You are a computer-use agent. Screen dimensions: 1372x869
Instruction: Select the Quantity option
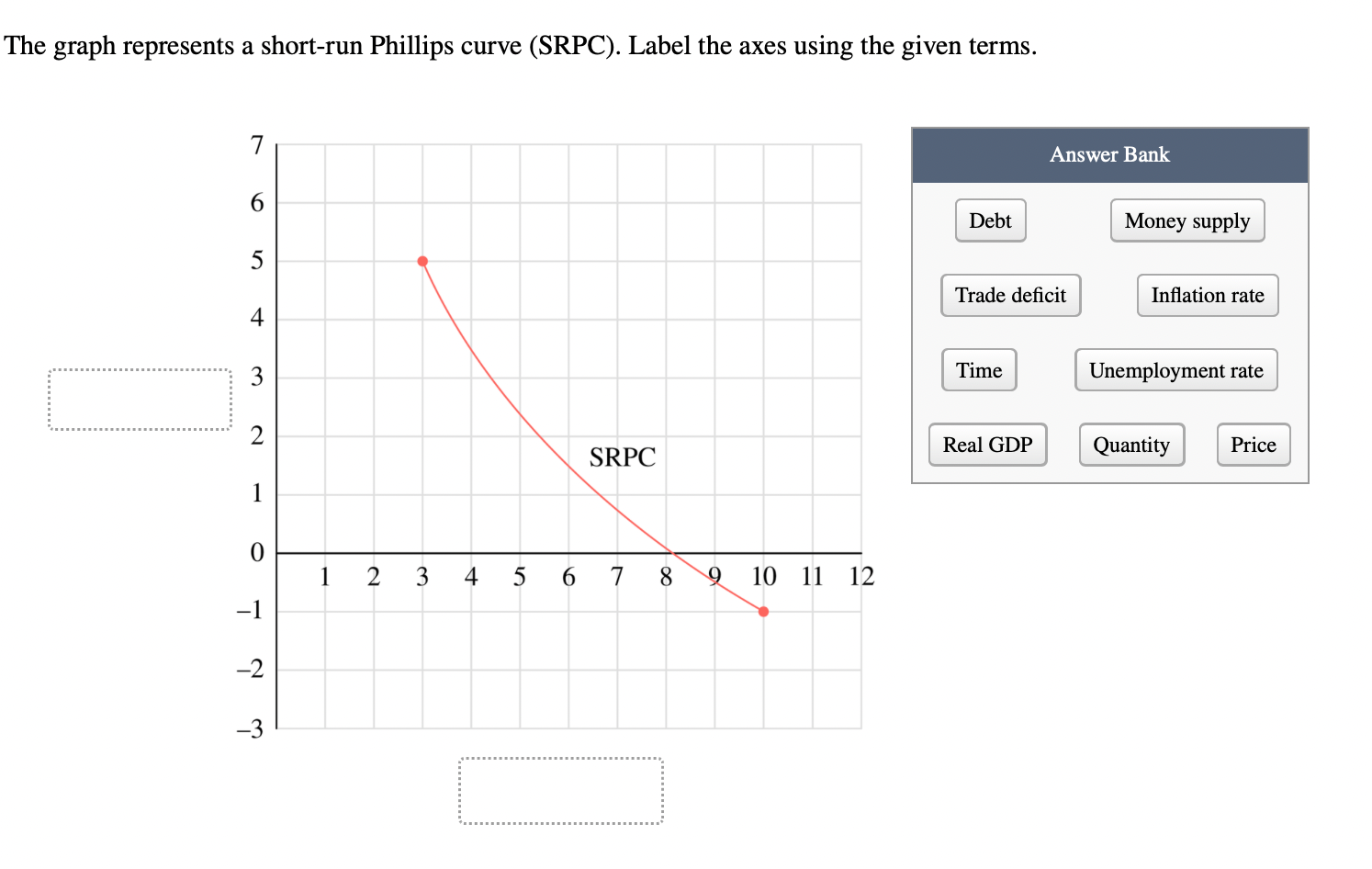[1131, 445]
